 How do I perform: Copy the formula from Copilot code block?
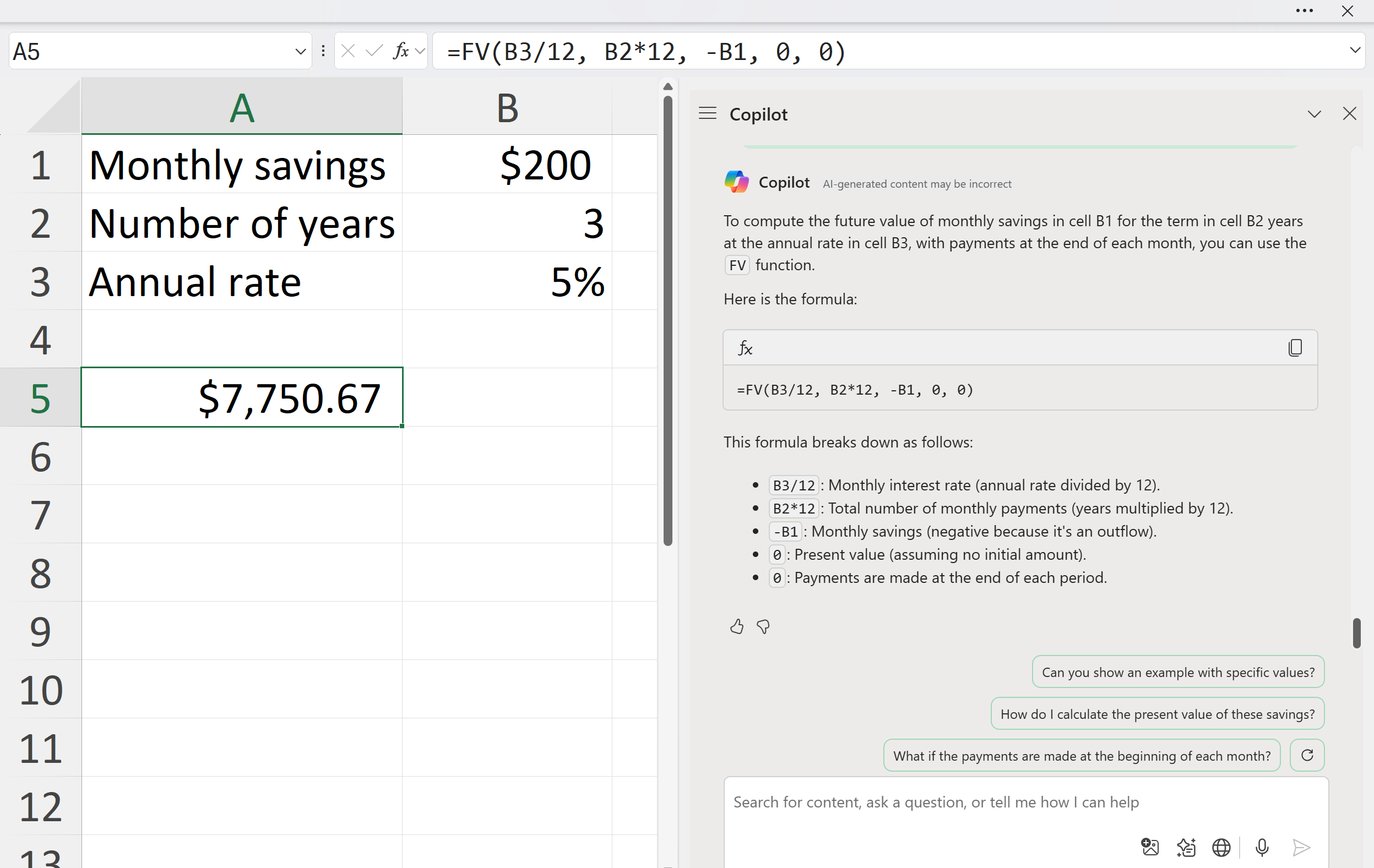pyautogui.click(x=1295, y=347)
